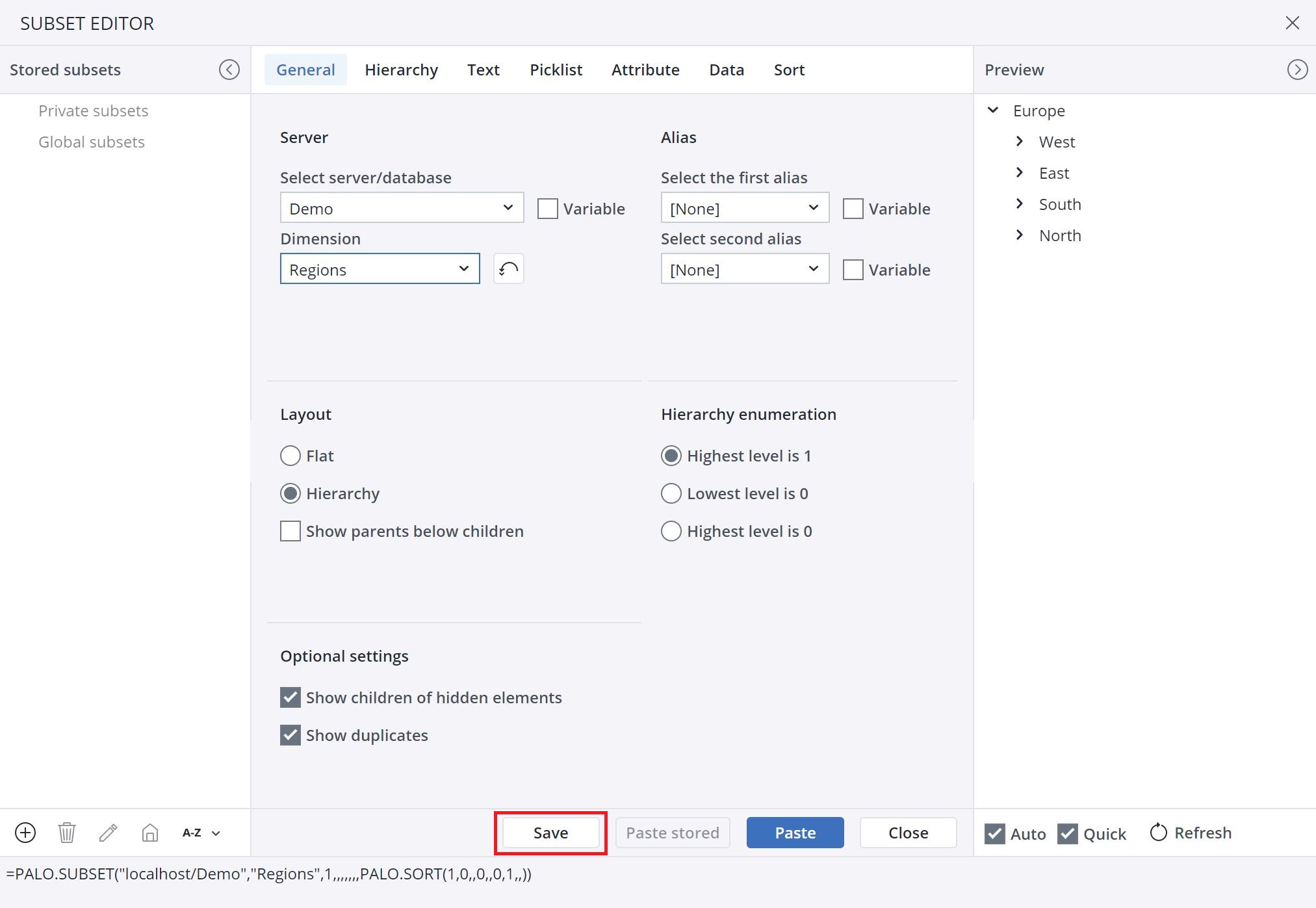Expand the West node in Preview

(1020, 142)
